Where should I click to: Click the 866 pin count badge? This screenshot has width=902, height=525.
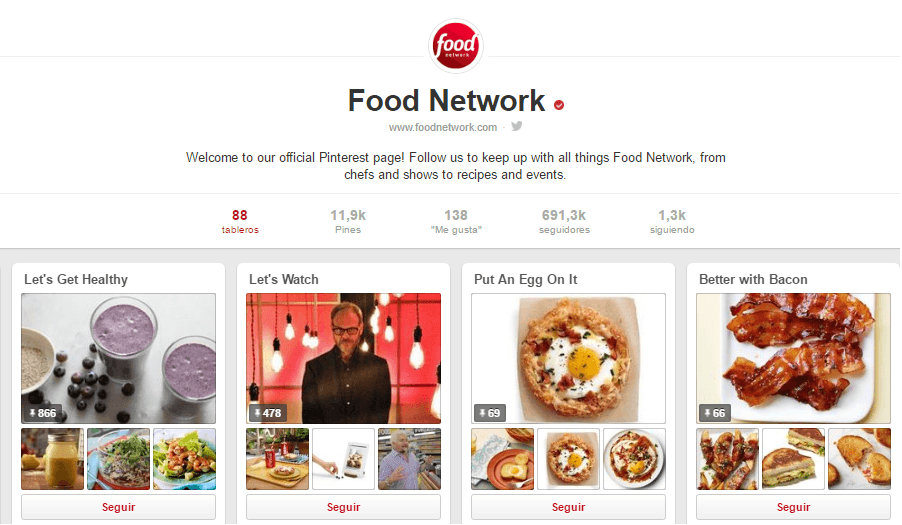pos(43,413)
